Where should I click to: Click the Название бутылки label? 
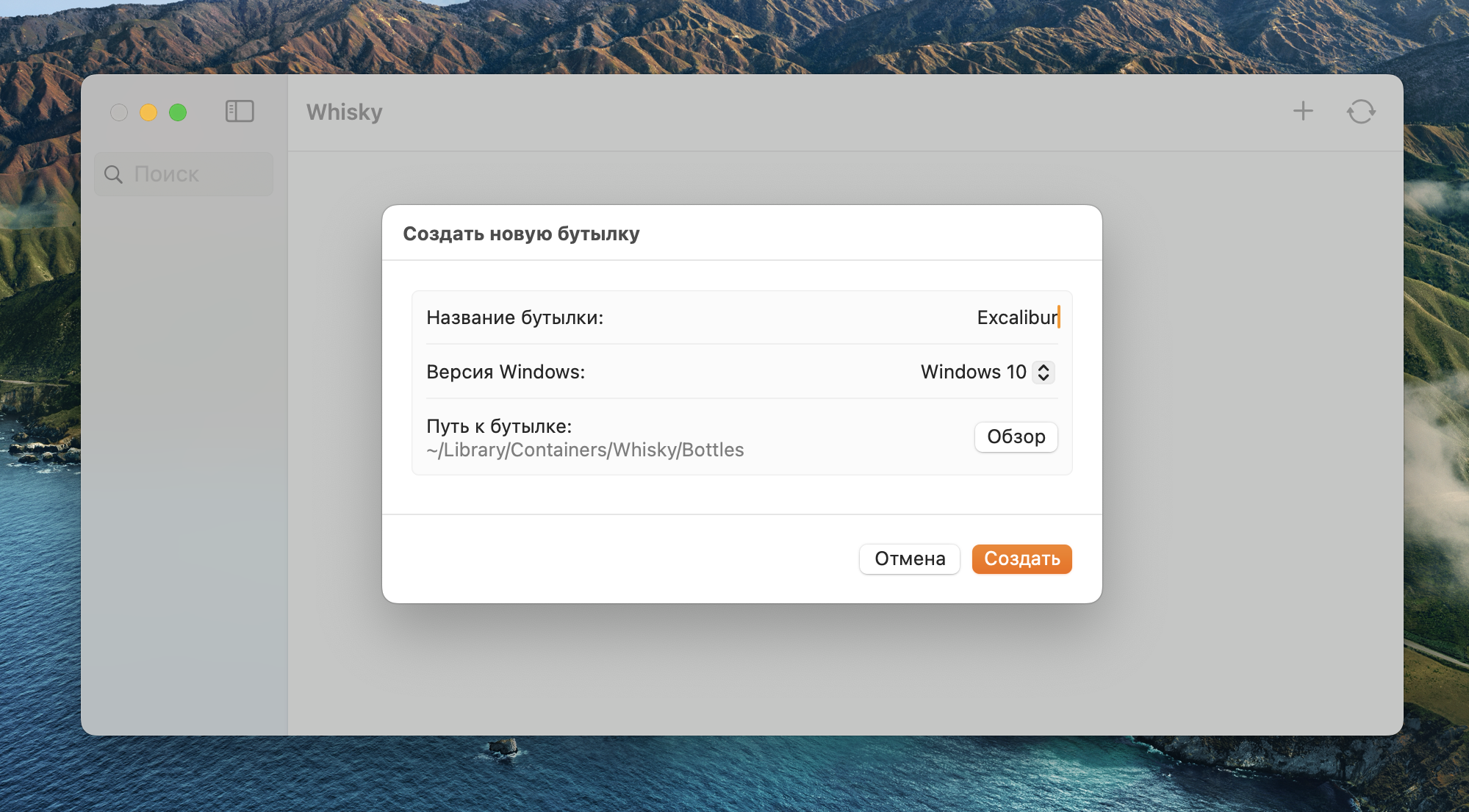[514, 317]
